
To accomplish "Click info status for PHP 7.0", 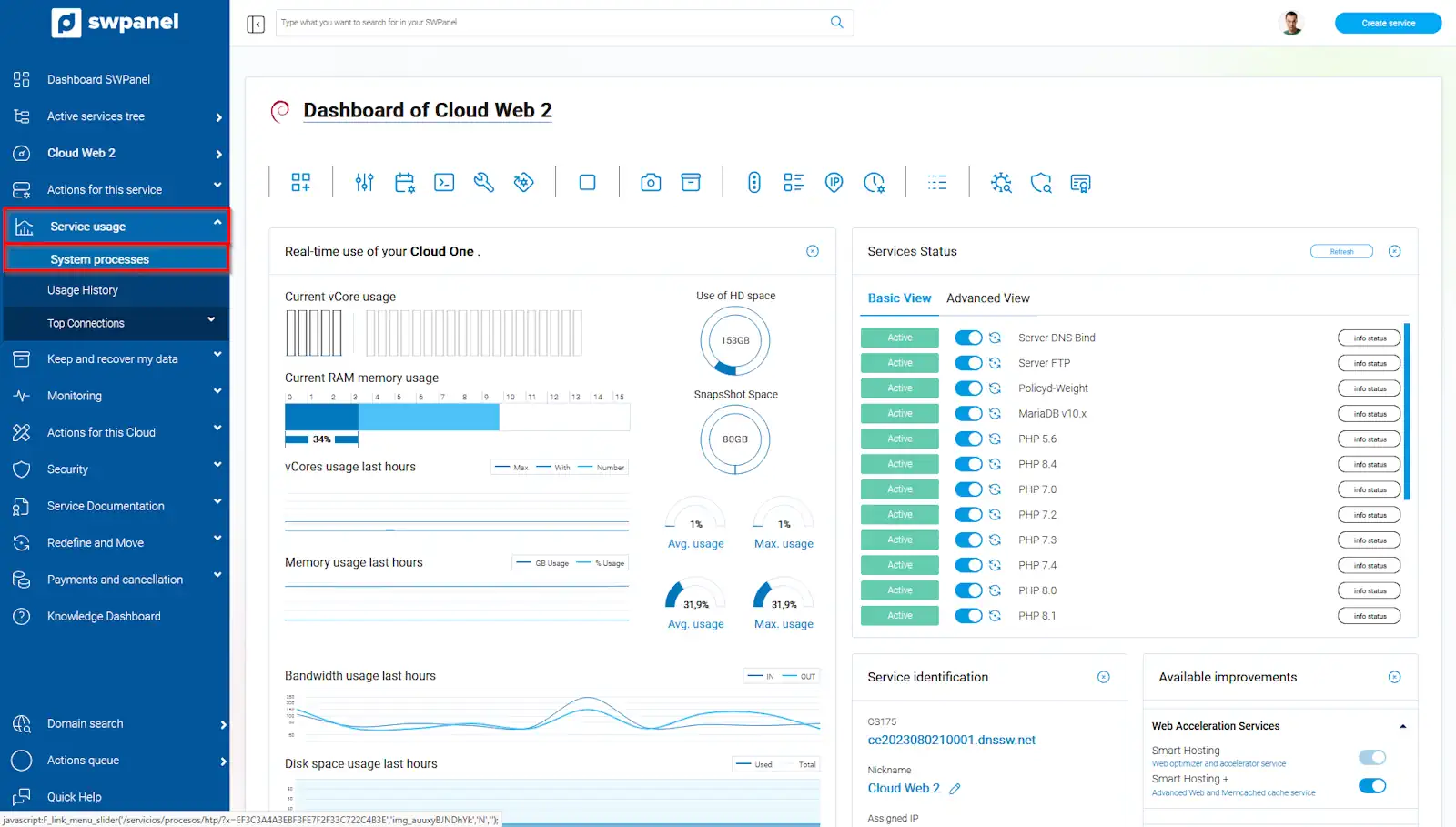I will pyautogui.click(x=1370, y=489).
